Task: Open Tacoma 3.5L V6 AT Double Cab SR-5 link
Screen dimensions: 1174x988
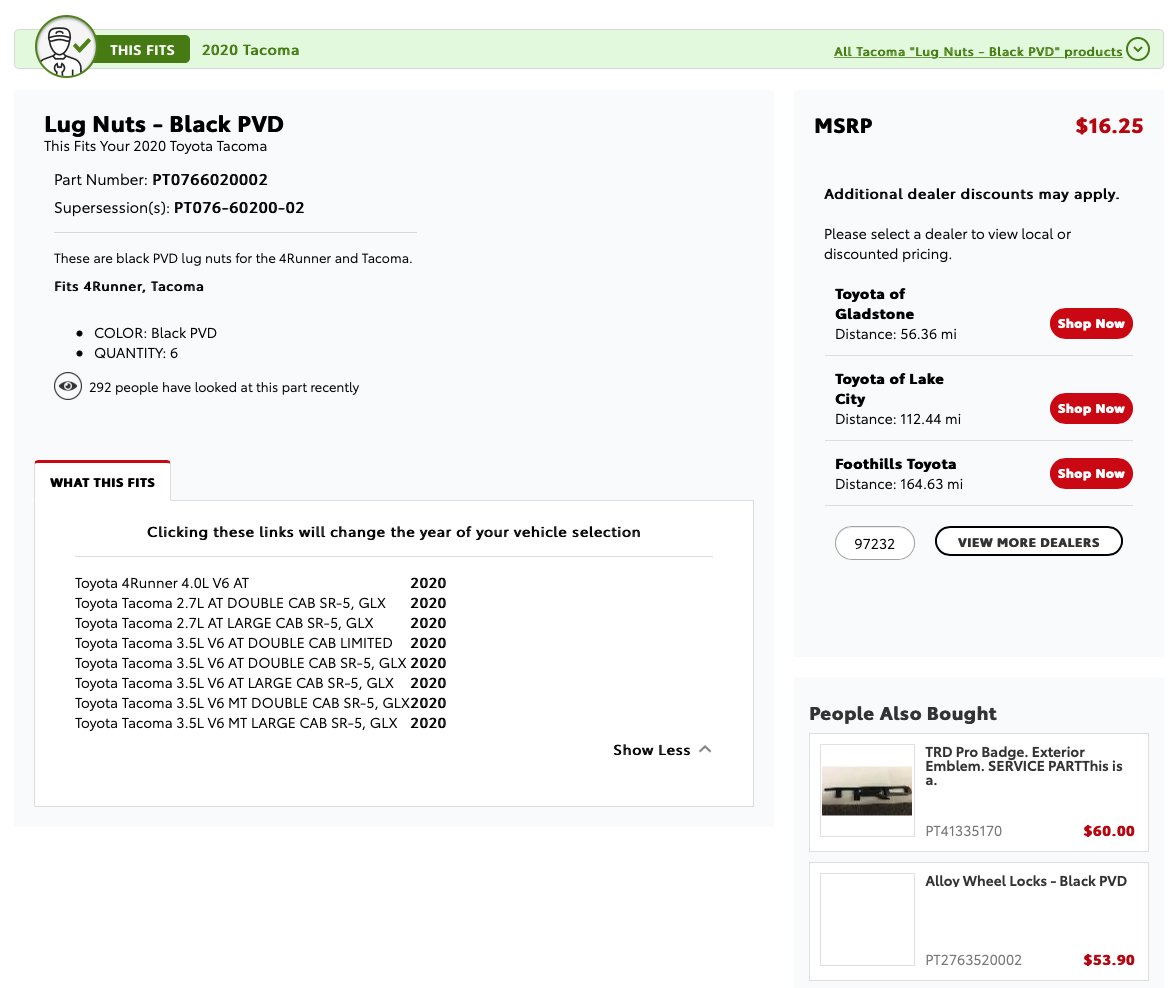Action: [x=240, y=663]
